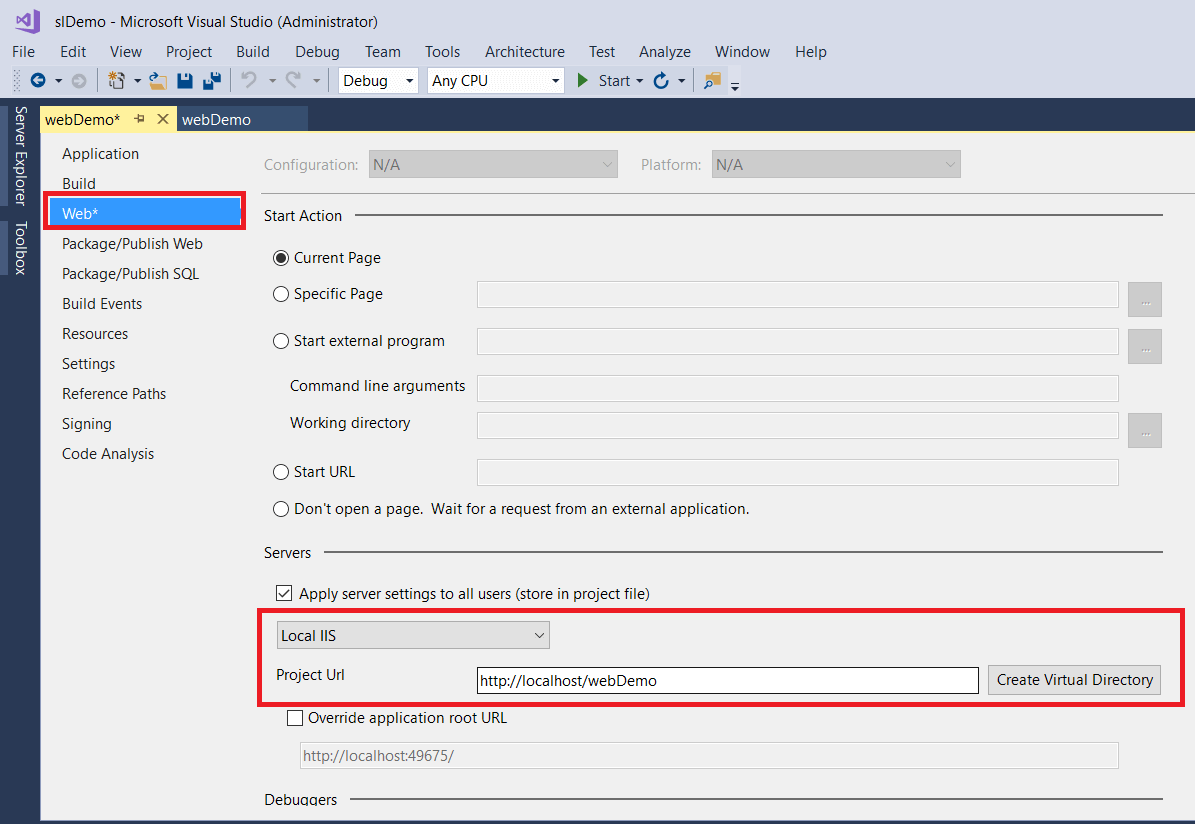Expand the Undo history dropdown arrow
The width and height of the screenshot is (1195, 824).
(x=272, y=81)
